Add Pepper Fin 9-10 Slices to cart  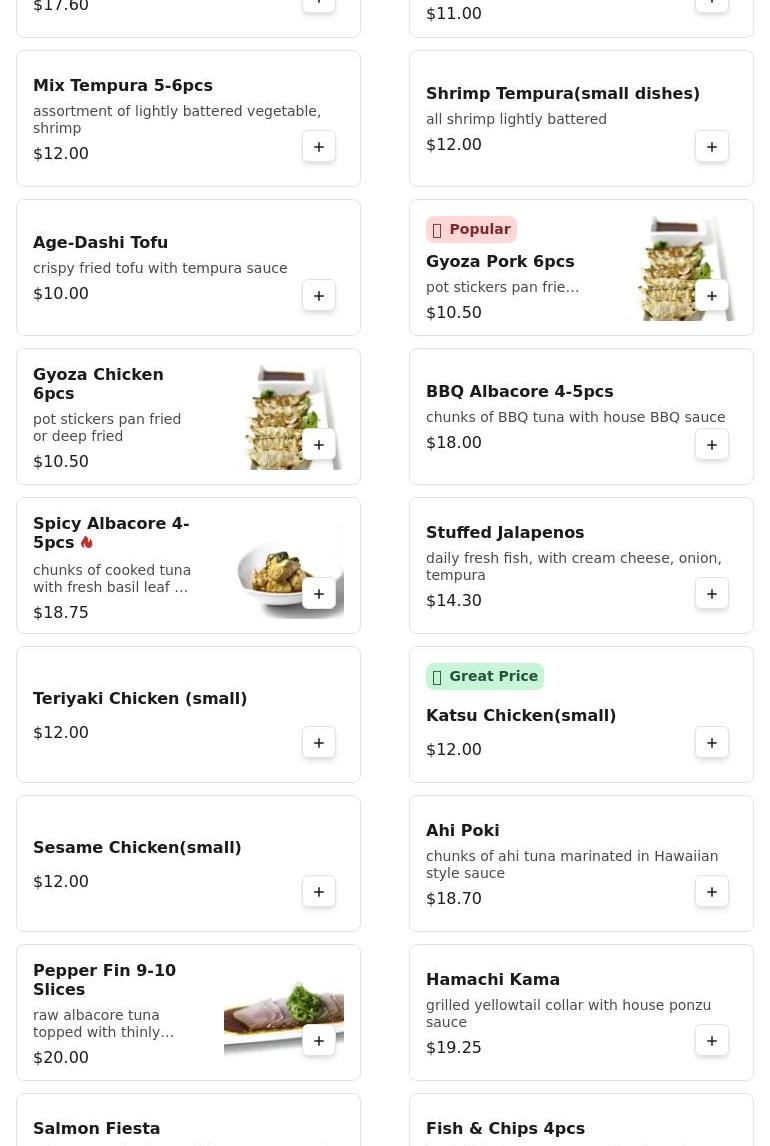click(319, 1041)
